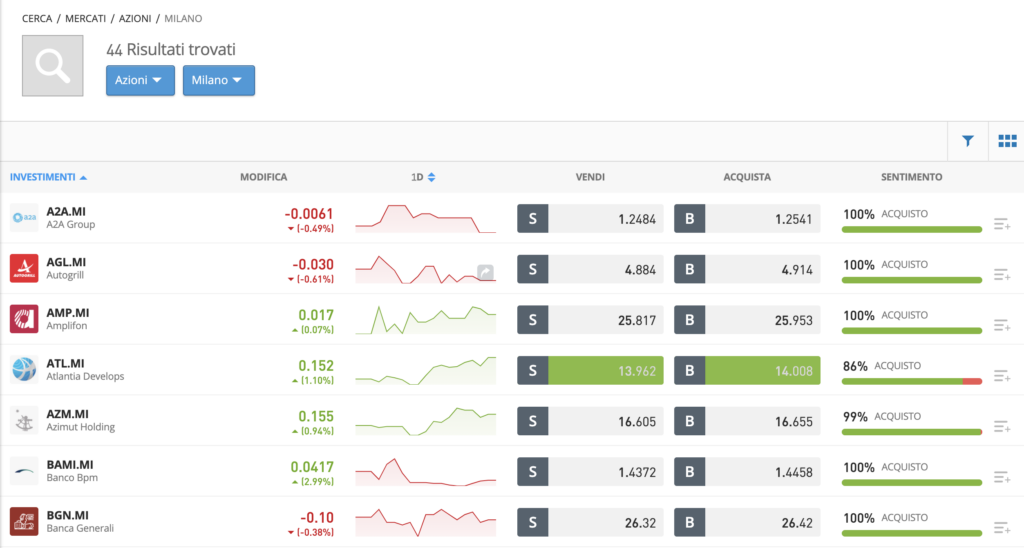
Task: Add ATL.MI to watchlist
Action: (1002, 376)
